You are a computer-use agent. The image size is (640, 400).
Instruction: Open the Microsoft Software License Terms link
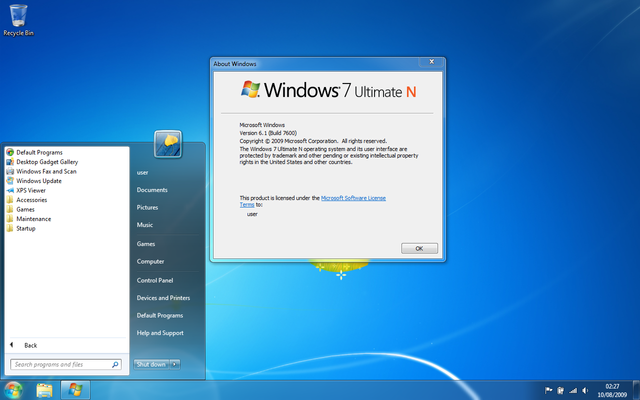pos(353,198)
